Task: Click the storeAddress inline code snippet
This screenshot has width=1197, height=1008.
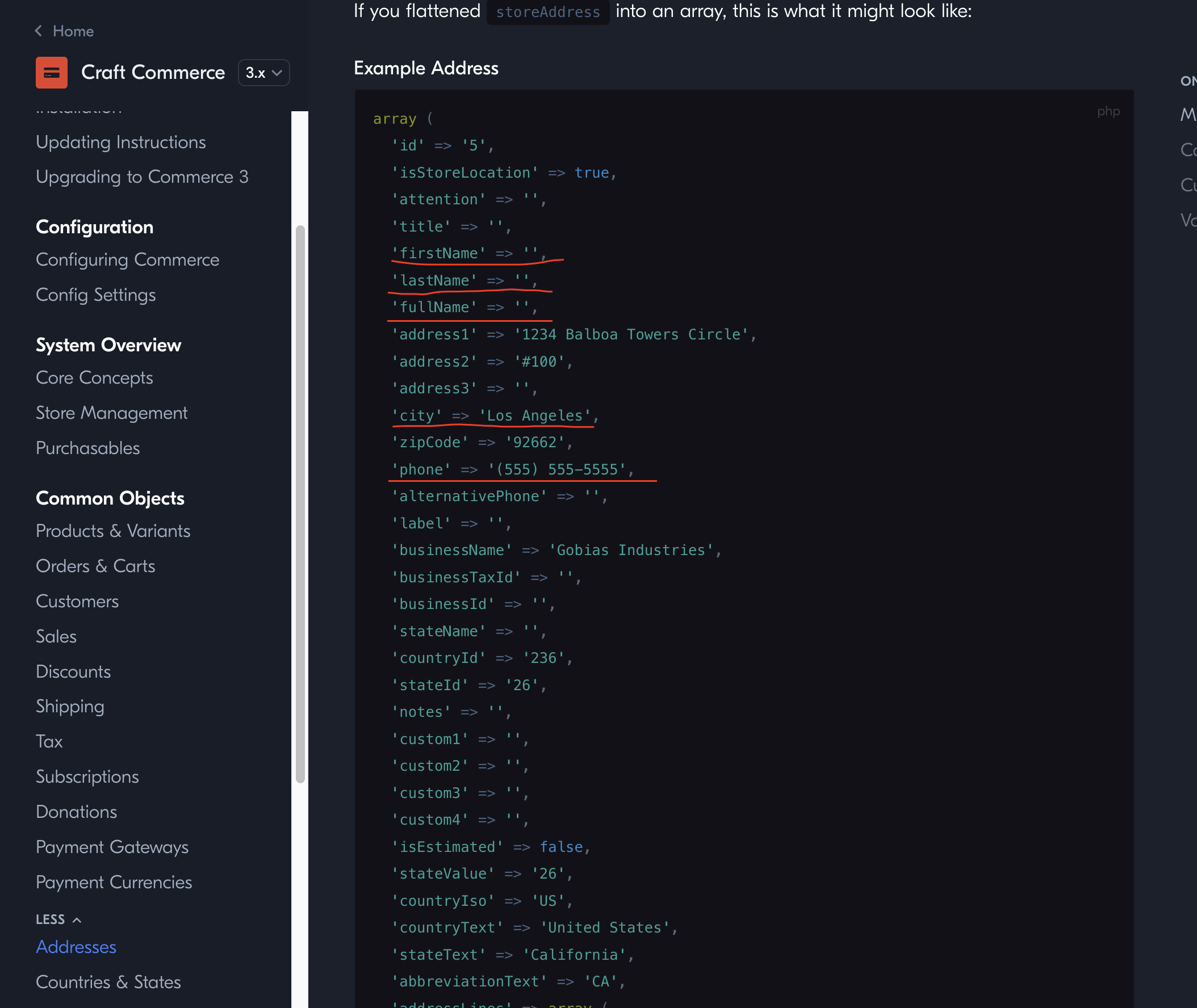Action: (547, 11)
